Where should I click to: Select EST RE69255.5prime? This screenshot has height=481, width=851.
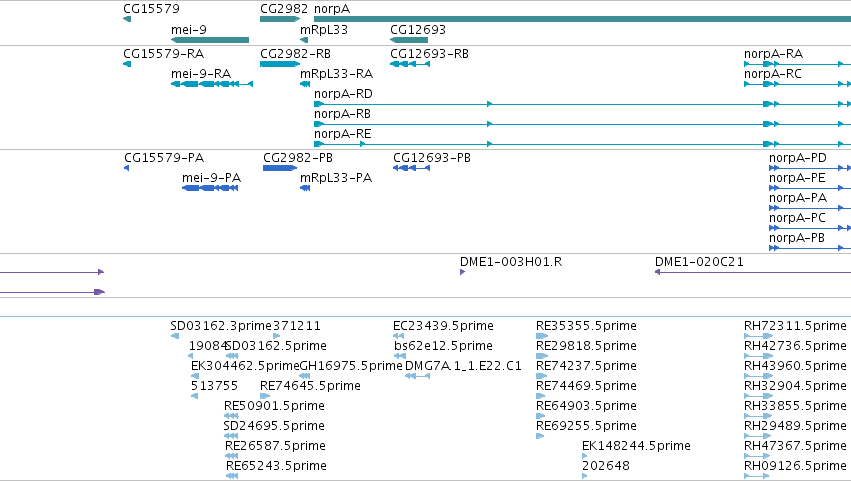(586, 427)
